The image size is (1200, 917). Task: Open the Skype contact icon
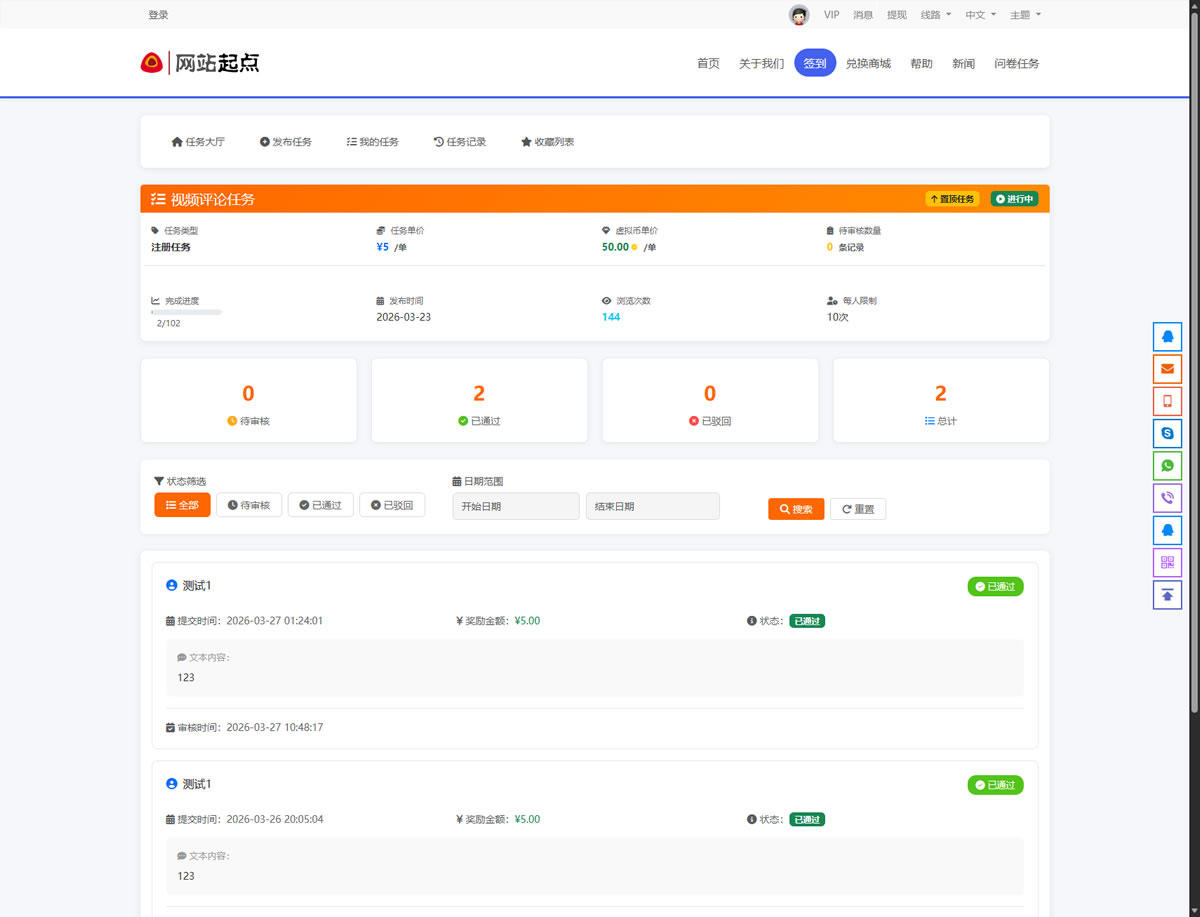click(x=1167, y=433)
